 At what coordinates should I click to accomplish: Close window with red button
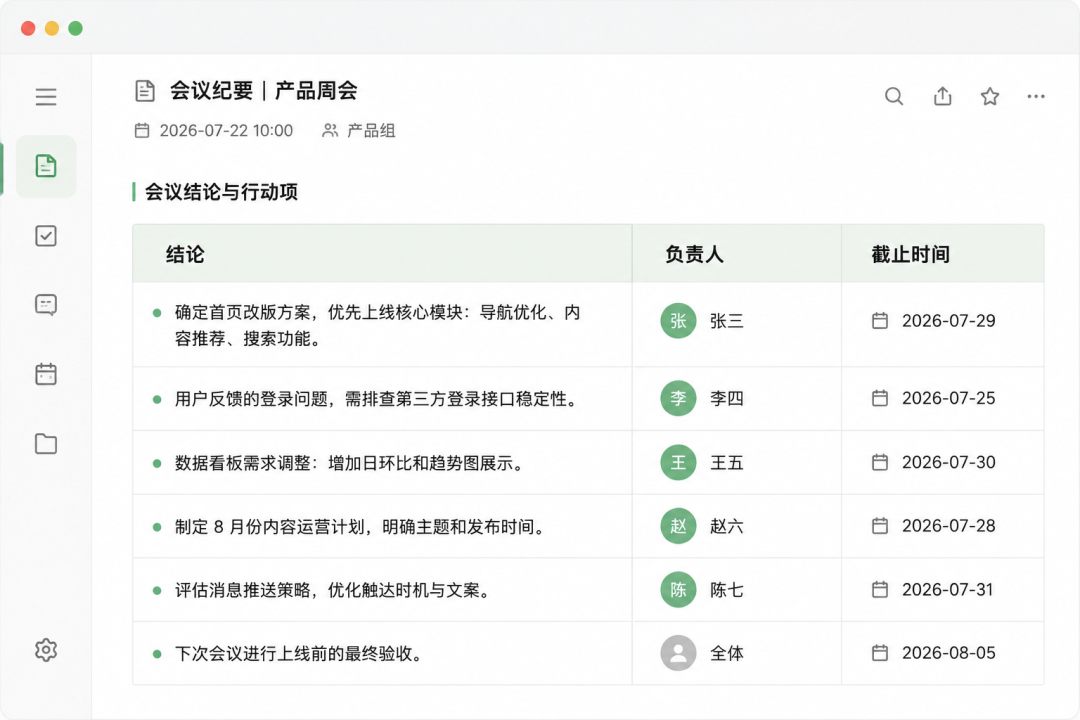(28, 28)
